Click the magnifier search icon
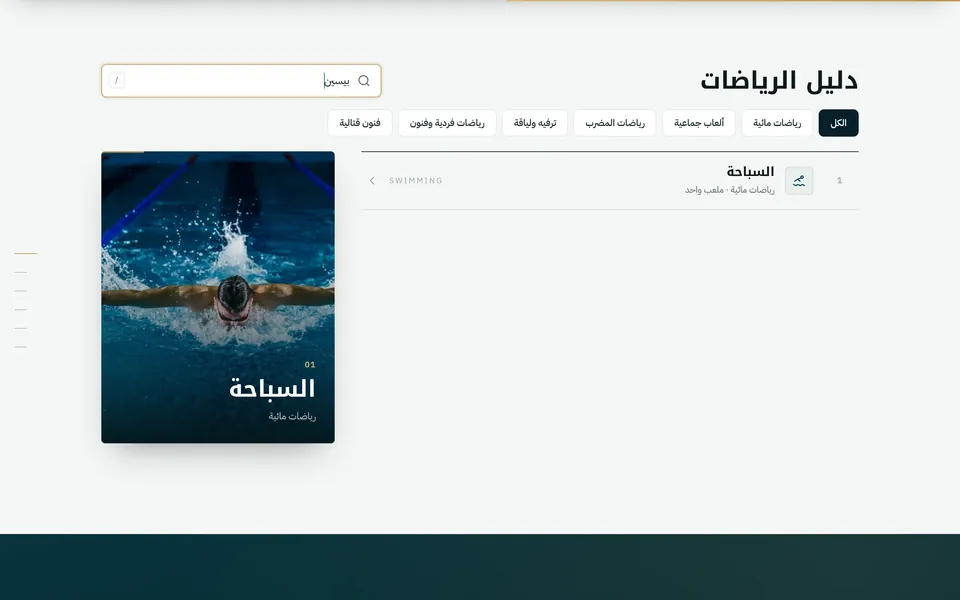 pos(364,81)
